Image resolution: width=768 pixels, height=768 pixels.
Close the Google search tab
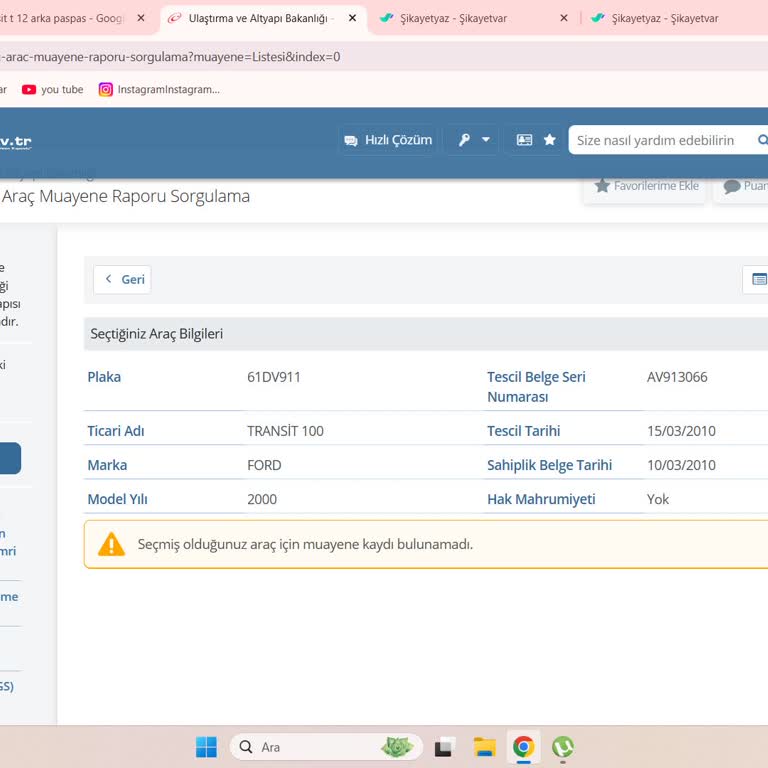(141, 18)
